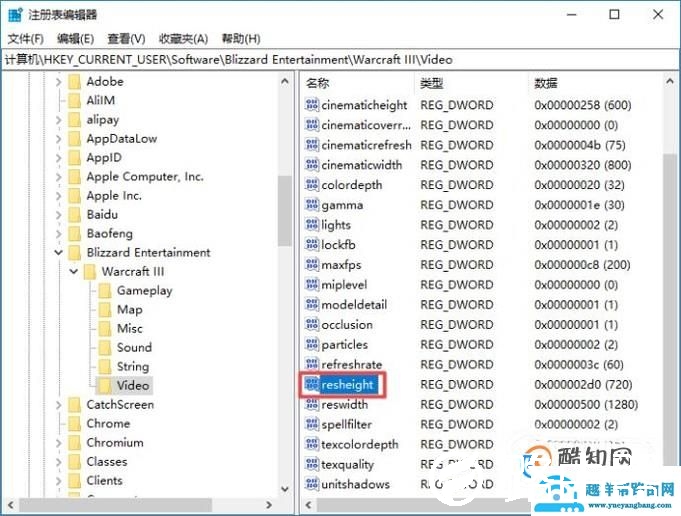681x516 pixels.
Task: Open the 查看(V) menu
Action: click(x=126, y=39)
